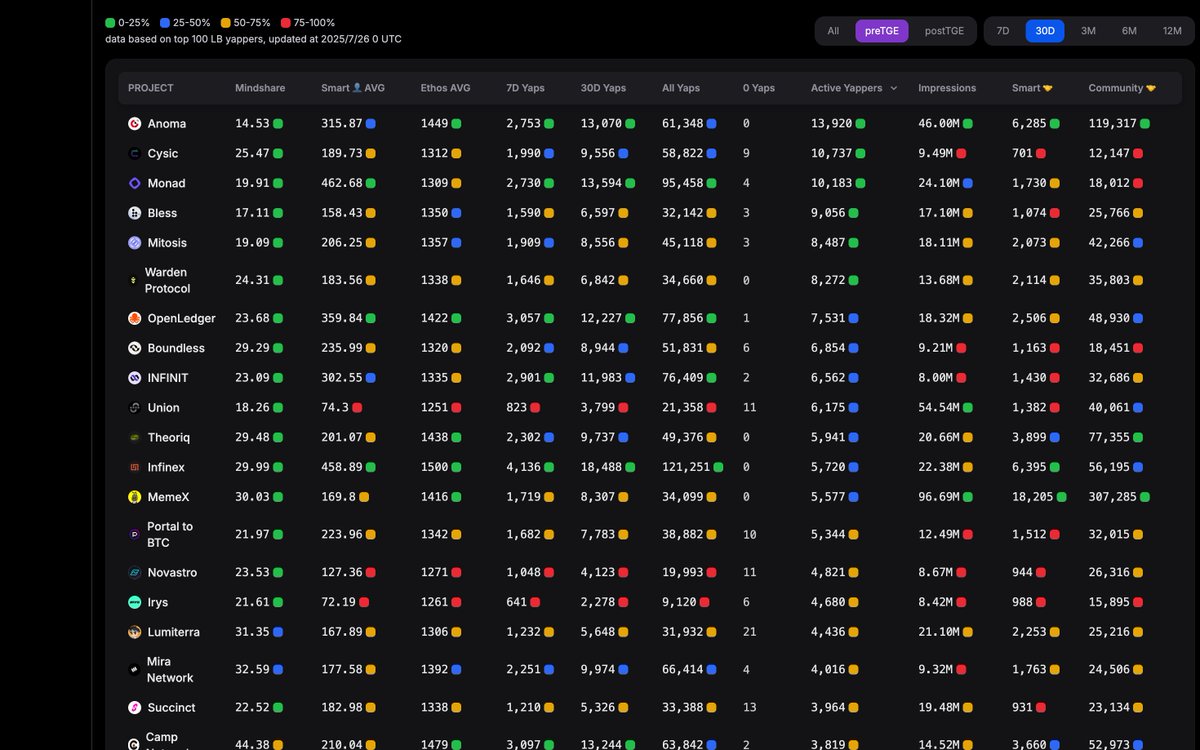The width and height of the screenshot is (1200, 750).
Task: Sort table by Impressions column header
Action: [x=946, y=88]
